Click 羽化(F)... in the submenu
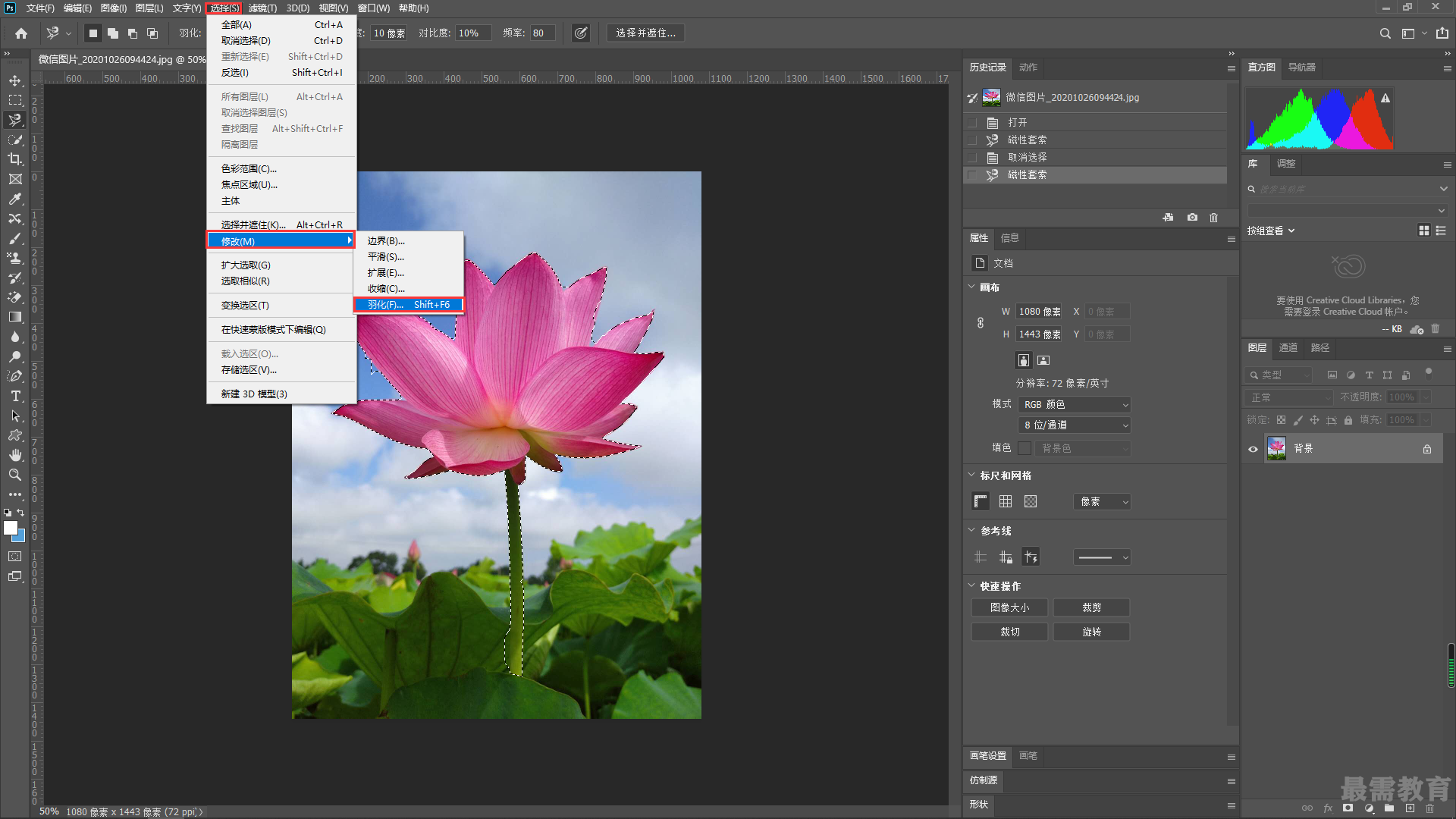 409,305
